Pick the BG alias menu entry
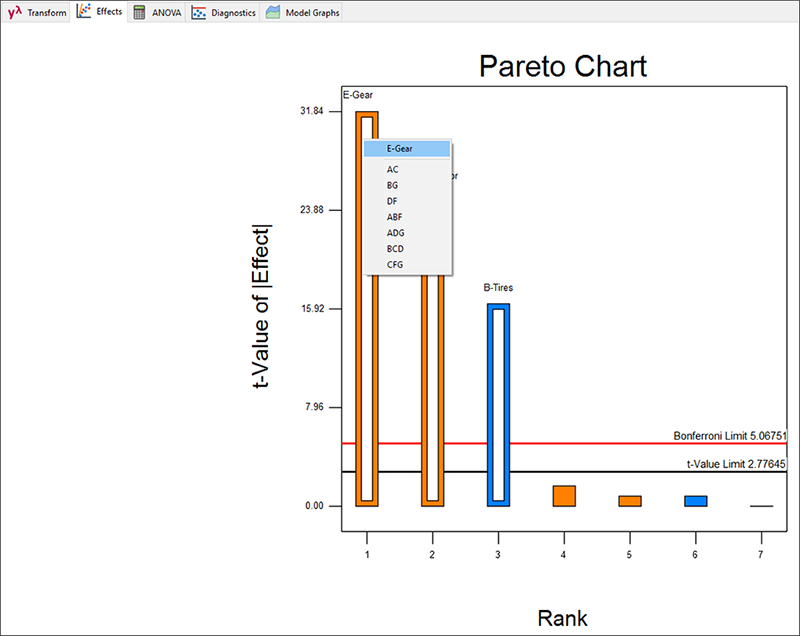The width and height of the screenshot is (800, 636). pos(393,186)
